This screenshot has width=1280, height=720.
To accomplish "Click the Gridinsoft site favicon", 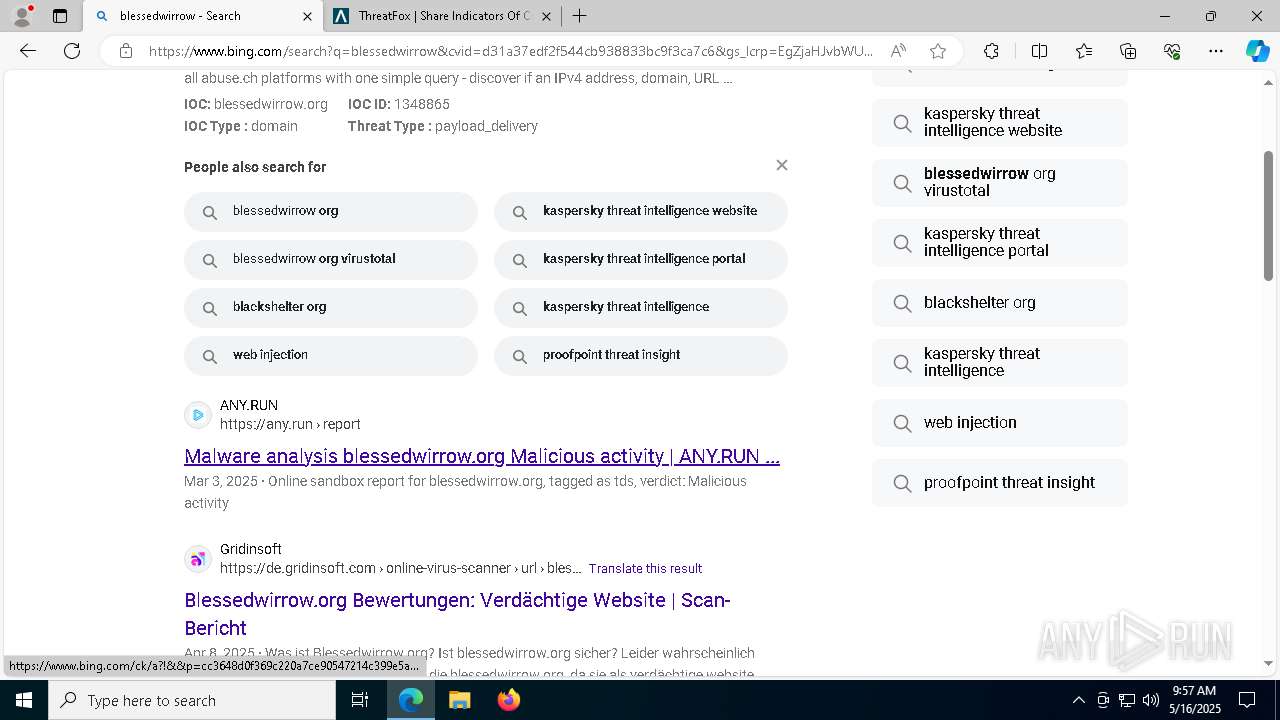I will [x=198, y=558].
